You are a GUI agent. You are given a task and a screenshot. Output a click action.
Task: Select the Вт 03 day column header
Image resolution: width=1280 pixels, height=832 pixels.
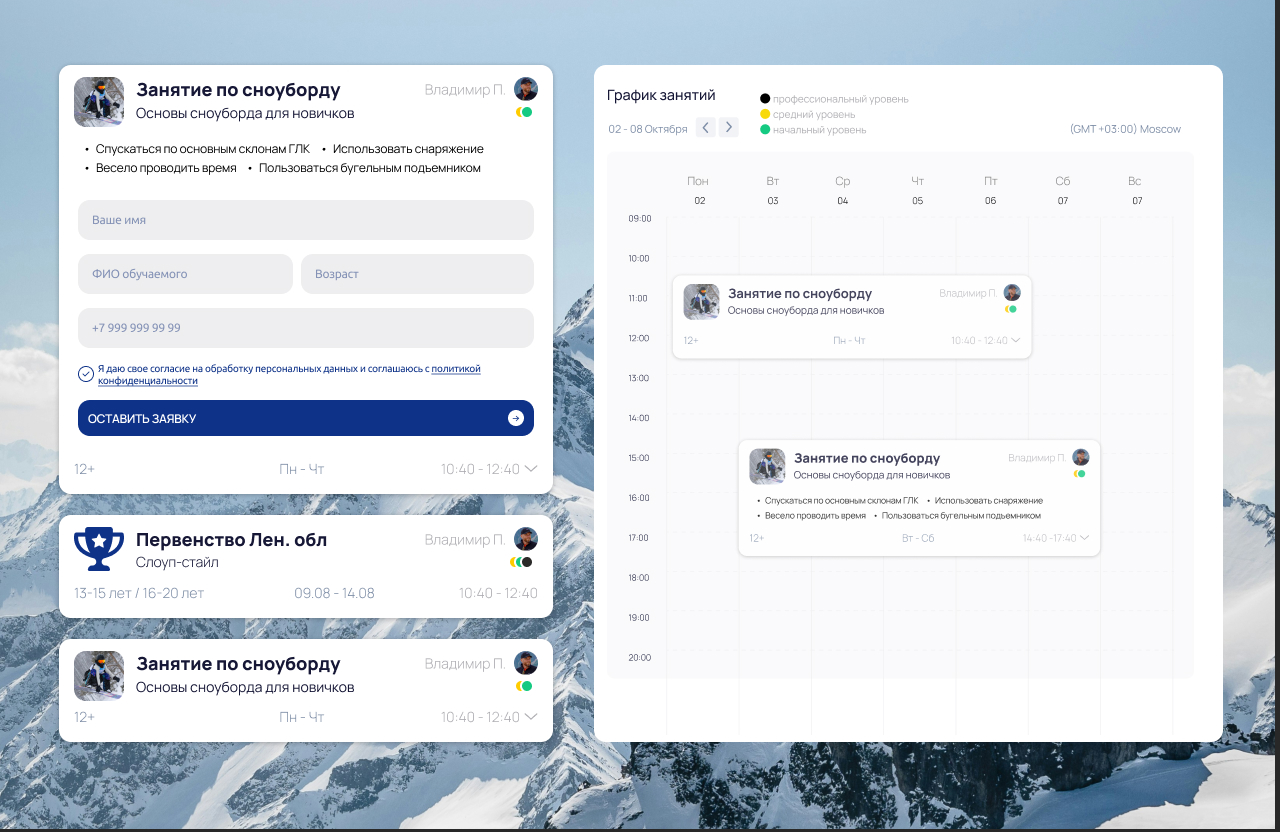click(773, 190)
